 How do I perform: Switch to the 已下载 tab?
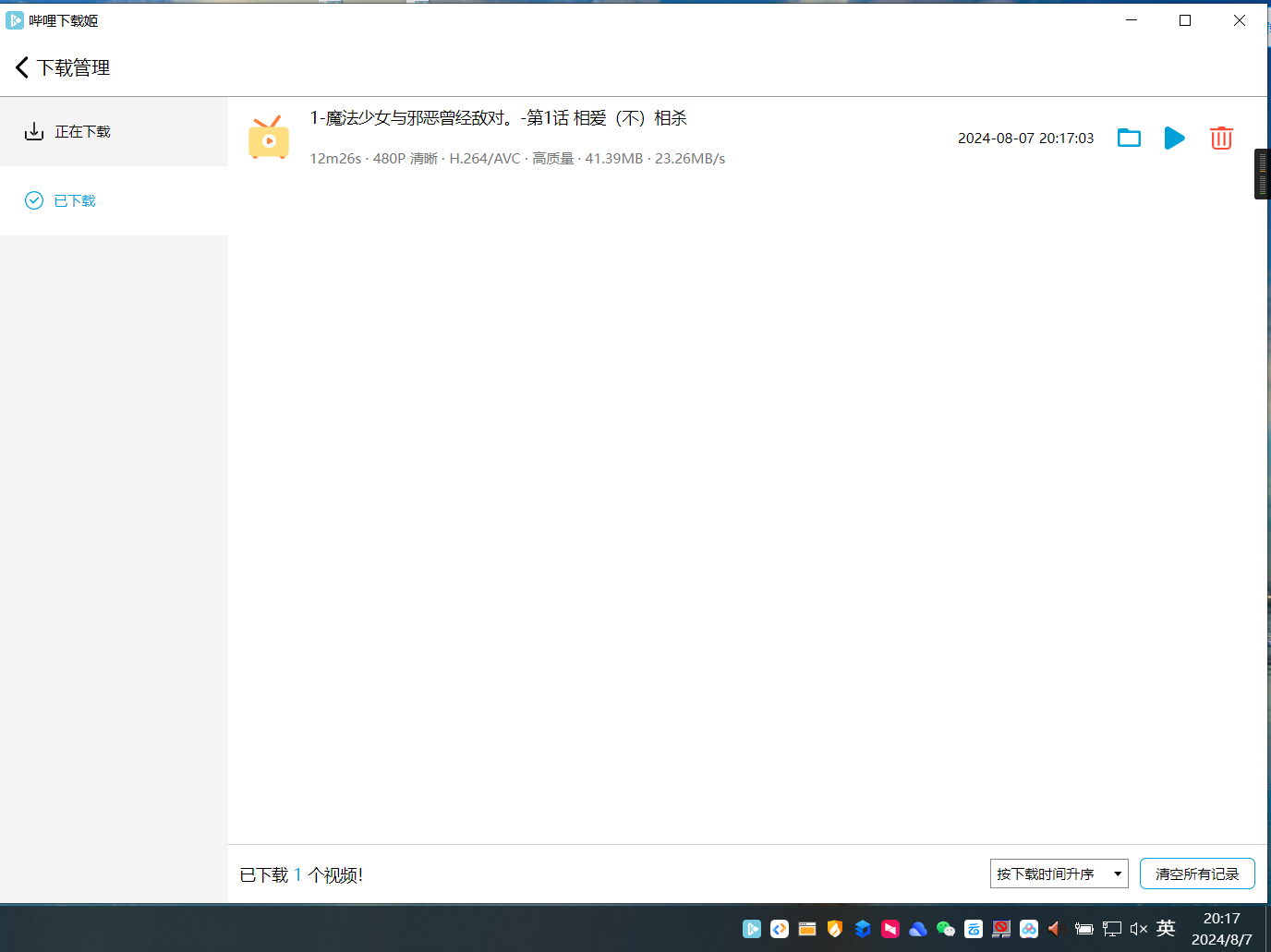pos(74,201)
